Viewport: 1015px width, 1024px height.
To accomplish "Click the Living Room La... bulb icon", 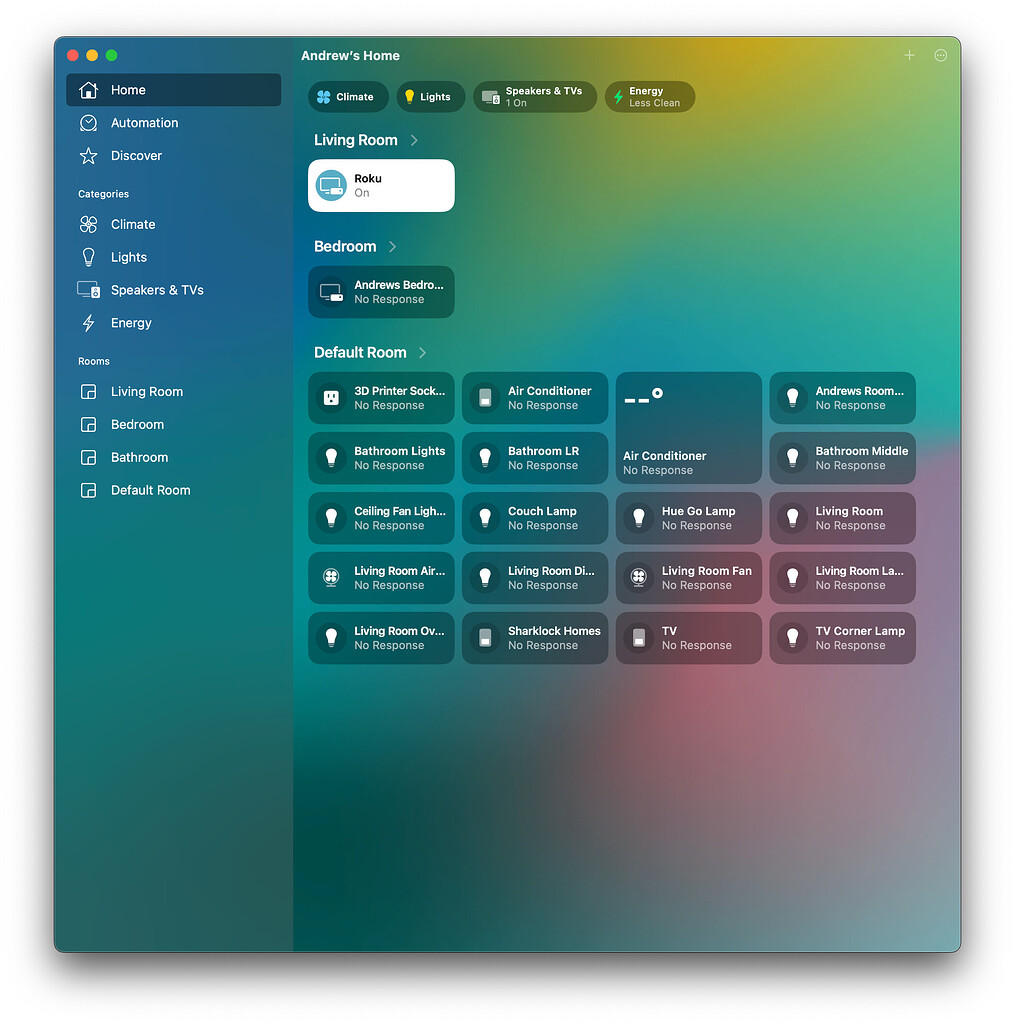I will (x=792, y=577).
